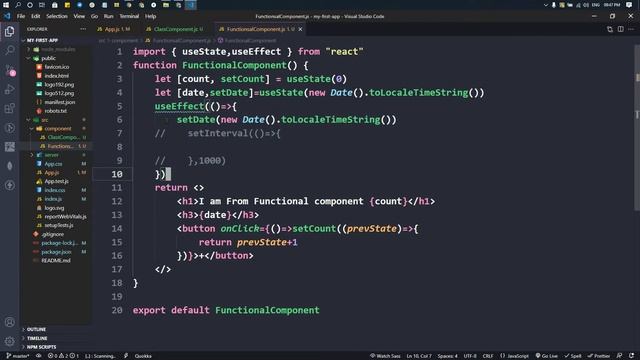
Task: Click the Spell status bar item
Action: 573,356
